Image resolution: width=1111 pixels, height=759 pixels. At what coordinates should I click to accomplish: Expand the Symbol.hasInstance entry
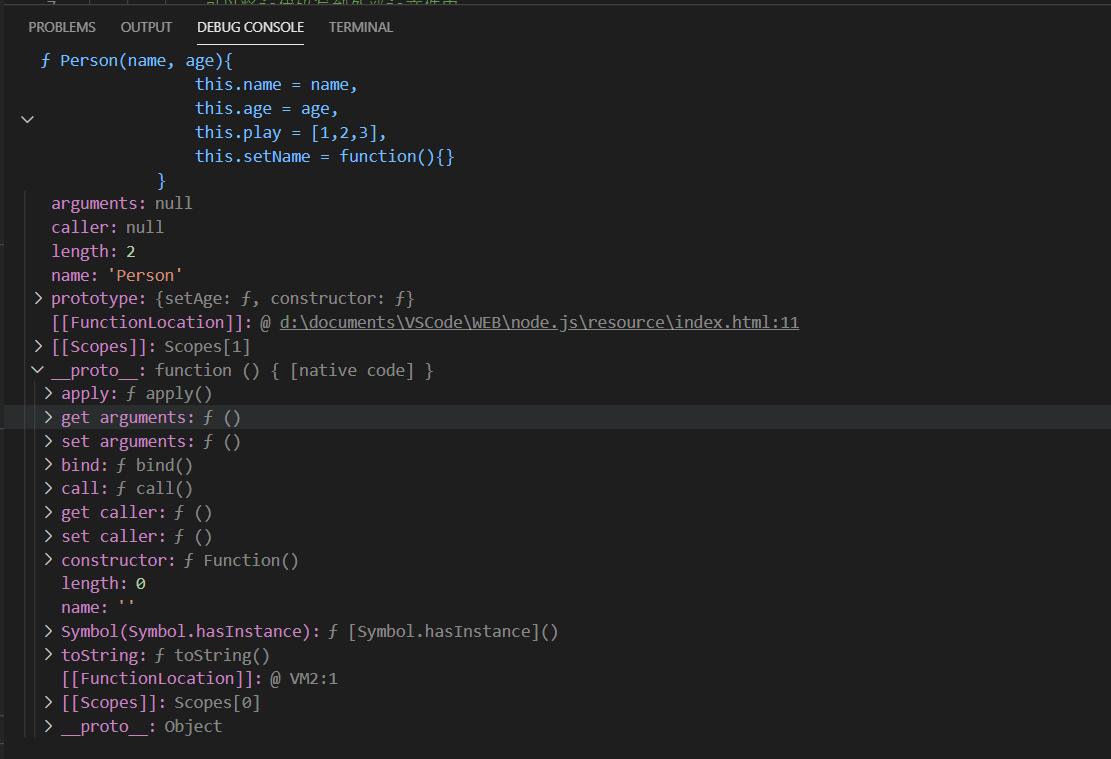(x=48, y=631)
